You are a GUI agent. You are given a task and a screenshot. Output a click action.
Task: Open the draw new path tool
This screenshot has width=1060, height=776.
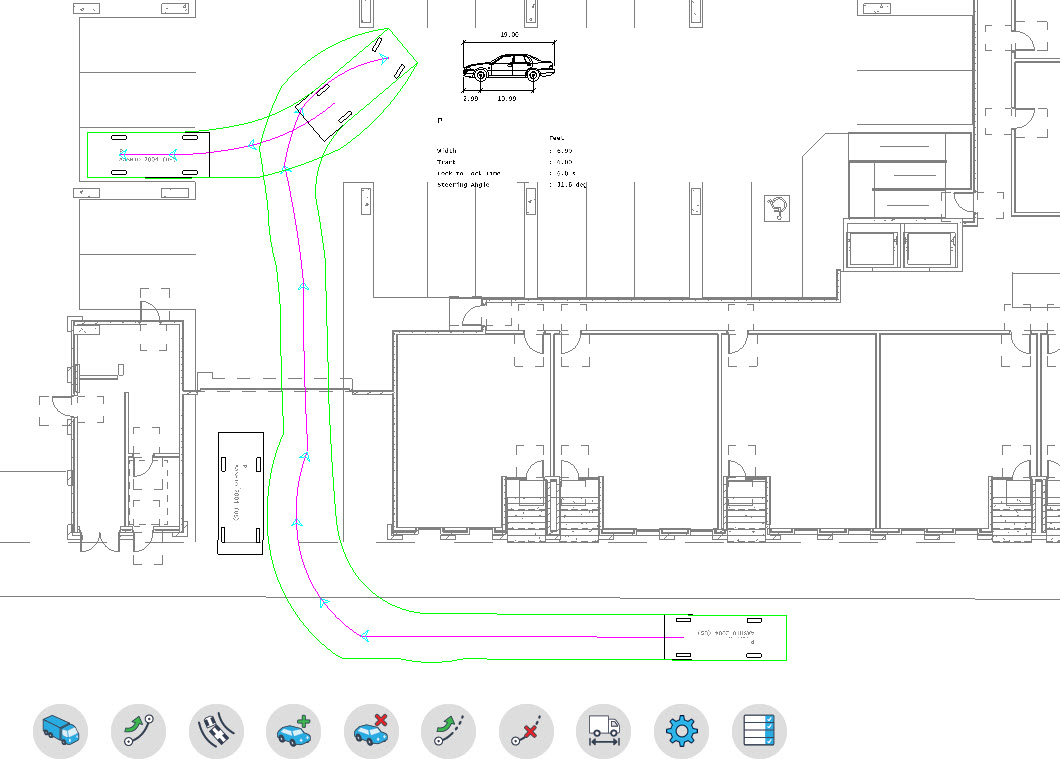click(x=138, y=732)
